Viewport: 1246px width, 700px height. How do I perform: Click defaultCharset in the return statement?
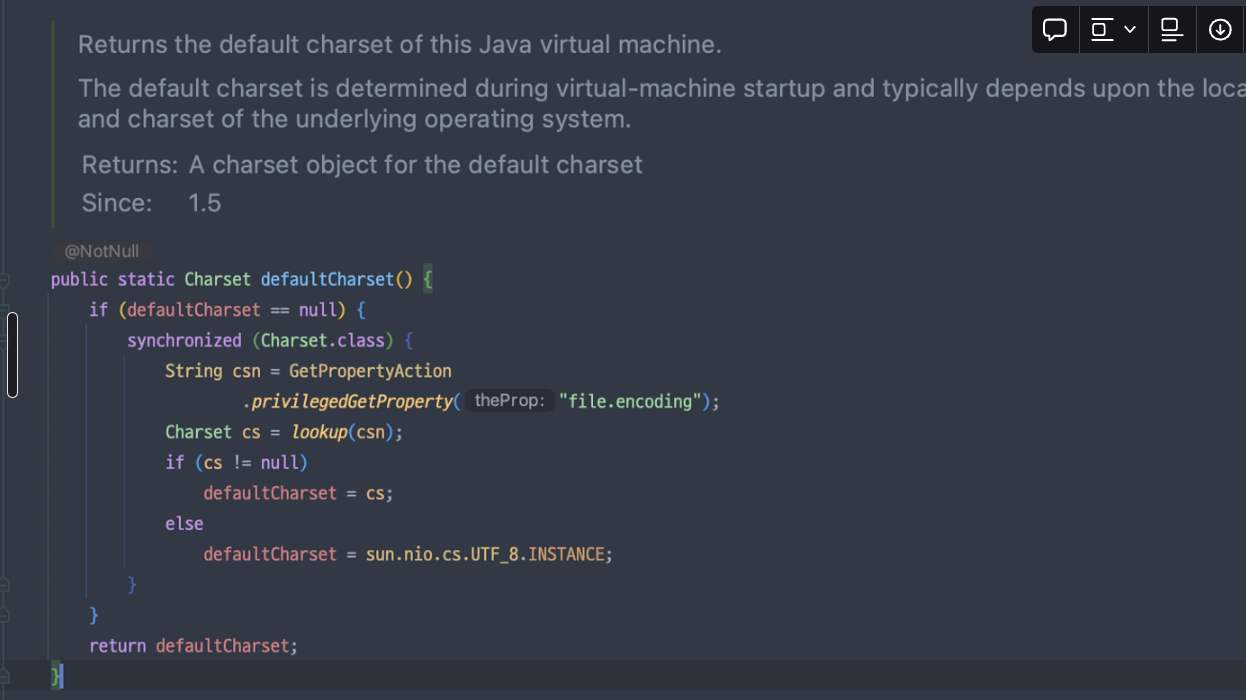(222, 646)
